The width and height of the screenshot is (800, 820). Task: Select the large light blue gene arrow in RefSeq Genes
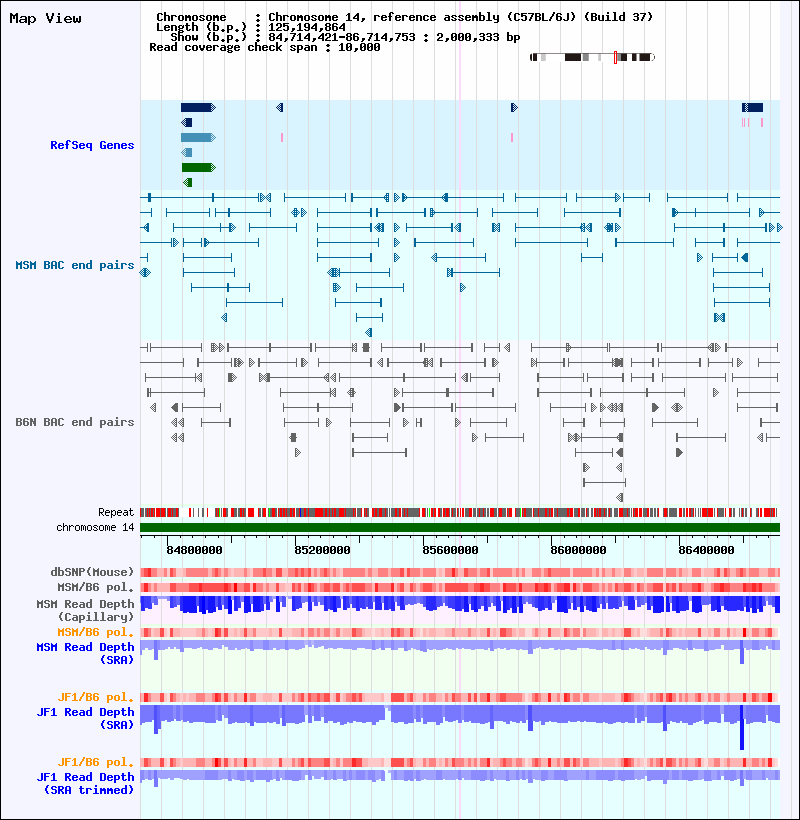[x=198, y=138]
